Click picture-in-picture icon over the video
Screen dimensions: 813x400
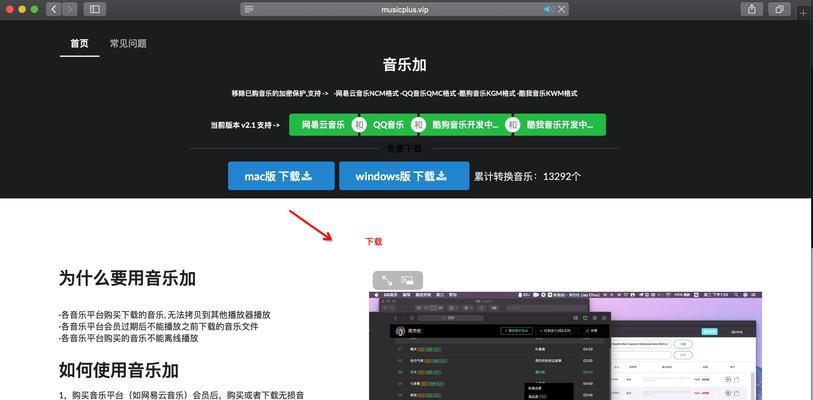coord(408,280)
